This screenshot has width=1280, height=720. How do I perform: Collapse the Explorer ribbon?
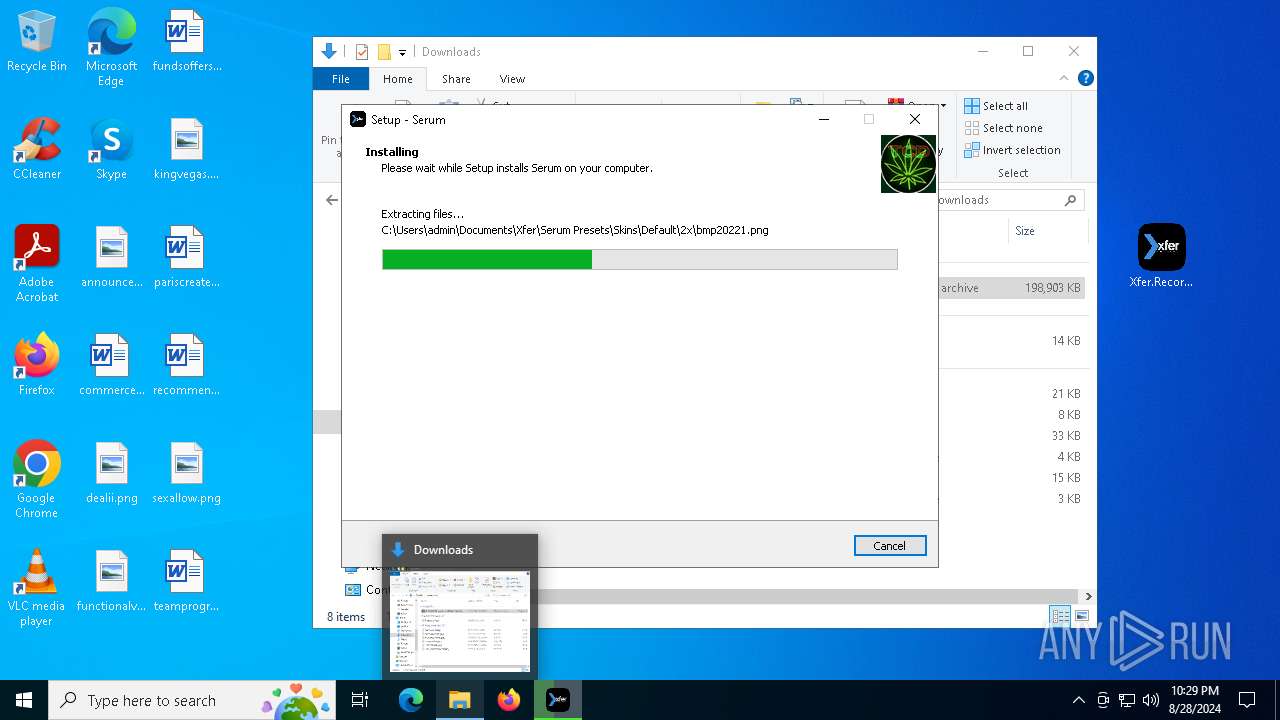(1065, 78)
